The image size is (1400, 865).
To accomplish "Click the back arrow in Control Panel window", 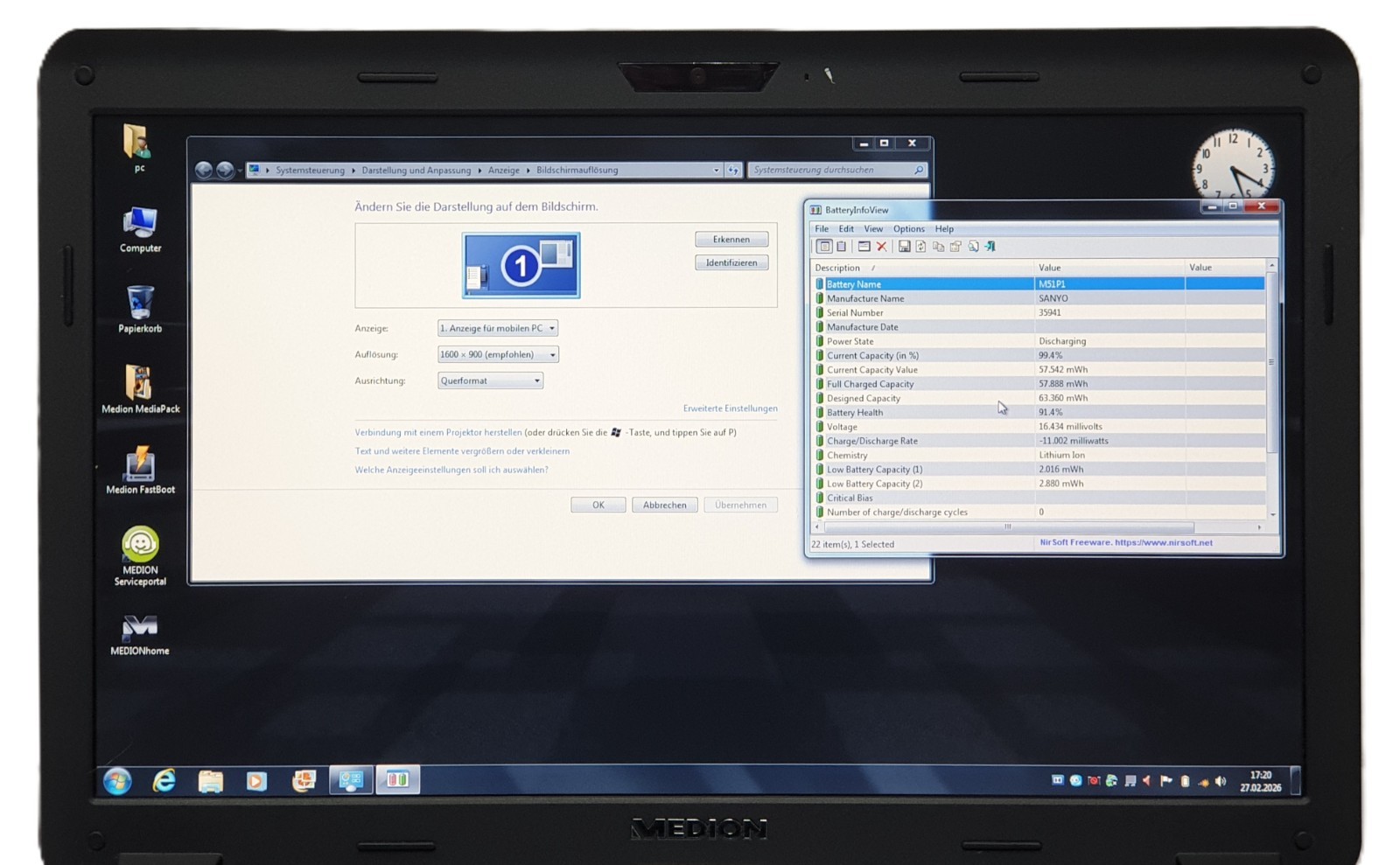I will click(x=203, y=170).
